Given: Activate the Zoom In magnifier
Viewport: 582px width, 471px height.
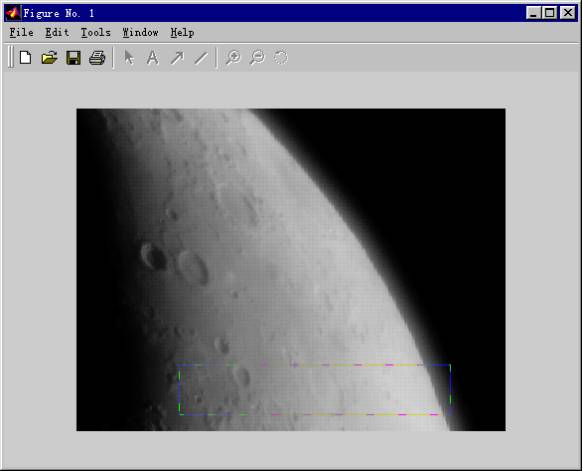Looking at the screenshot, I should pyautogui.click(x=233, y=58).
